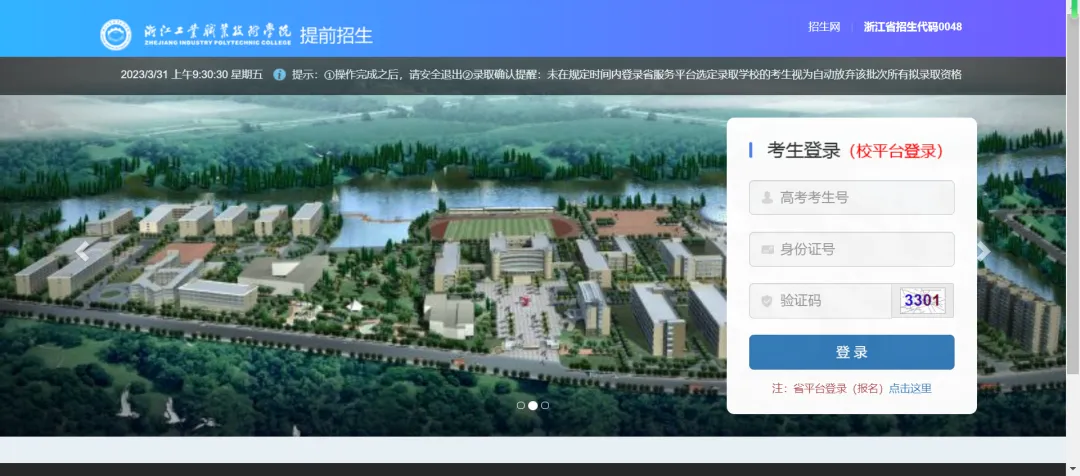Screen dimensions: 1080x476
Task: Click the ID card icon in 身份证号 field
Action: (x=766, y=250)
